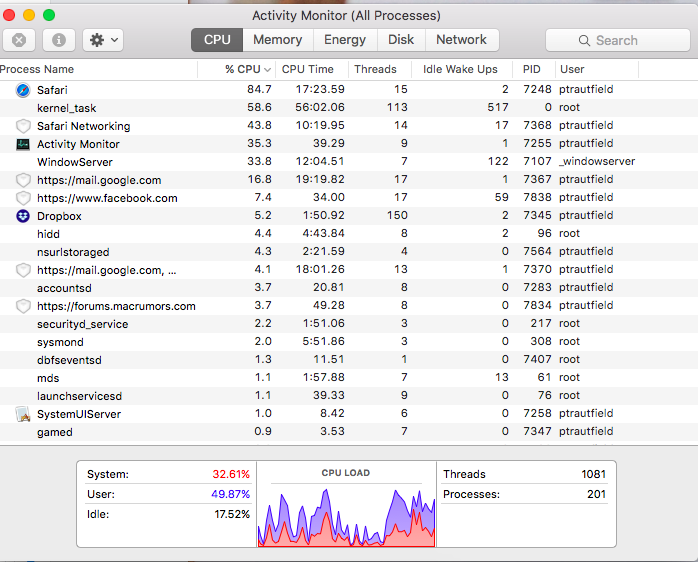The height and width of the screenshot is (562, 698).
Task: Select the kernel_task process
Action: coord(349,108)
